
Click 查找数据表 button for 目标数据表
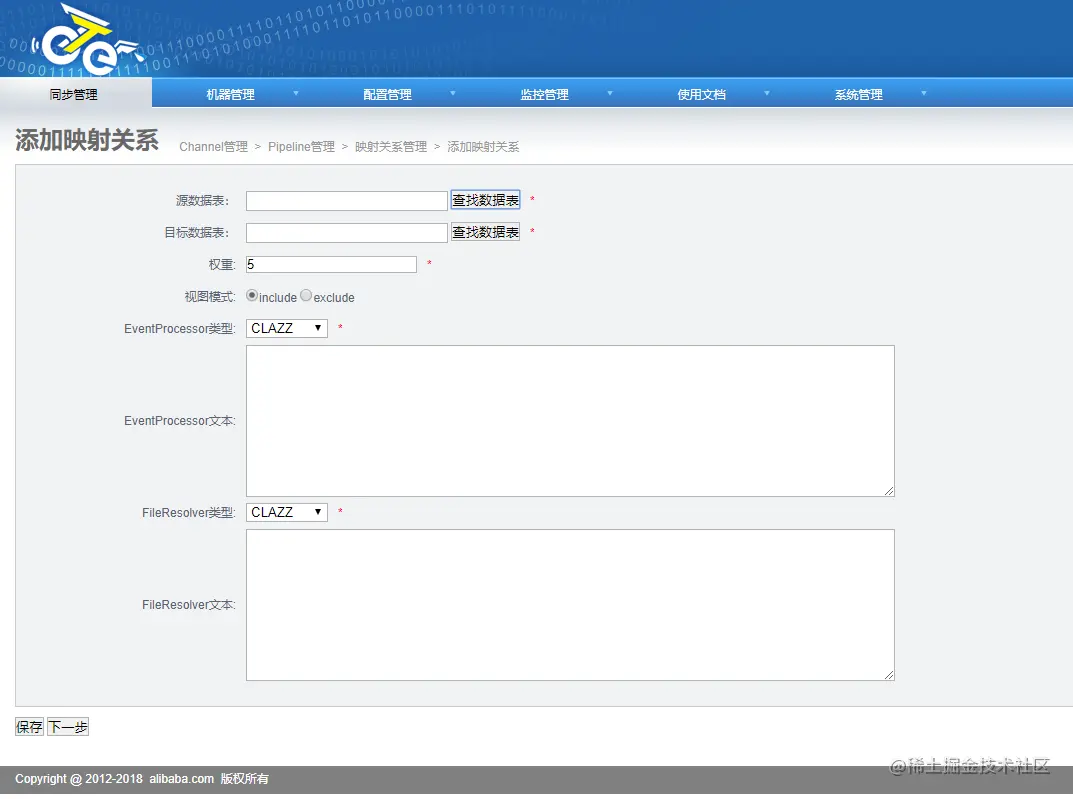click(x=485, y=232)
